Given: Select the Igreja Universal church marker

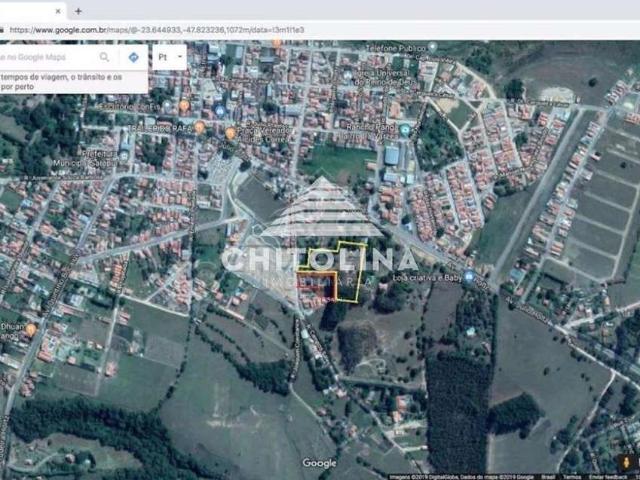Looking at the screenshot, I should (347, 76).
